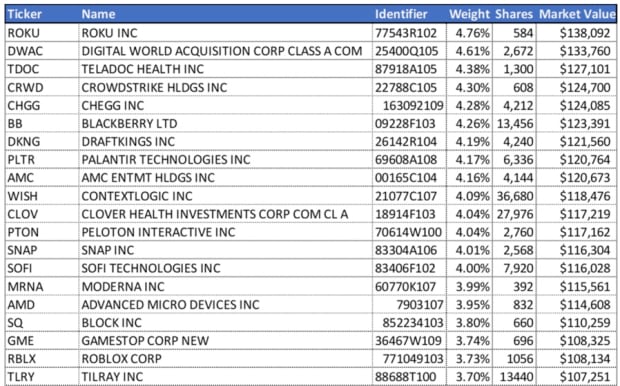Click the DKNG weight cell 4.19%
The image size is (620, 386).
(469, 142)
